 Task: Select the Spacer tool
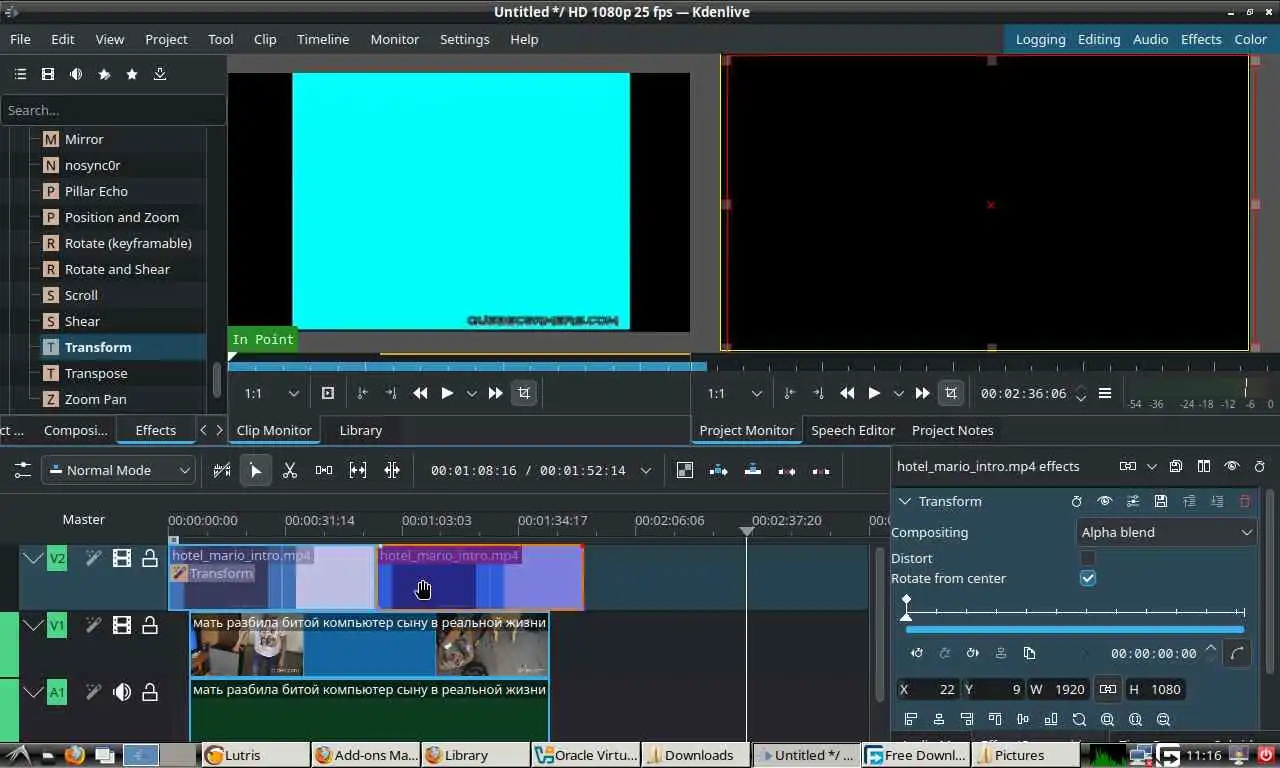coord(324,470)
